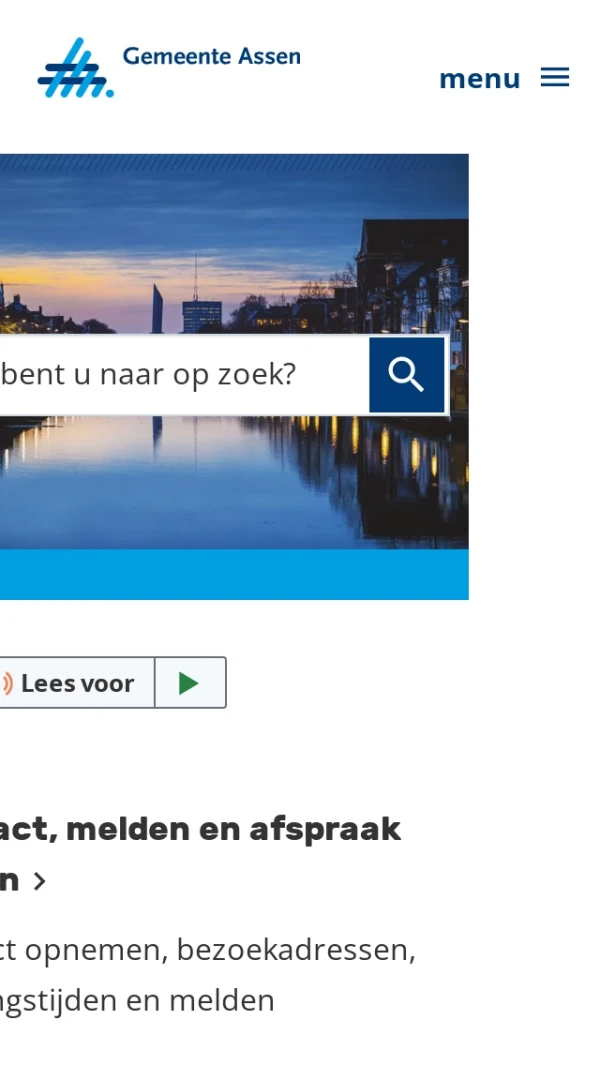The image size is (600, 1065).
Task: Click the evening canal hero photo sky
Action: pyautogui.click(x=204, y=211)
